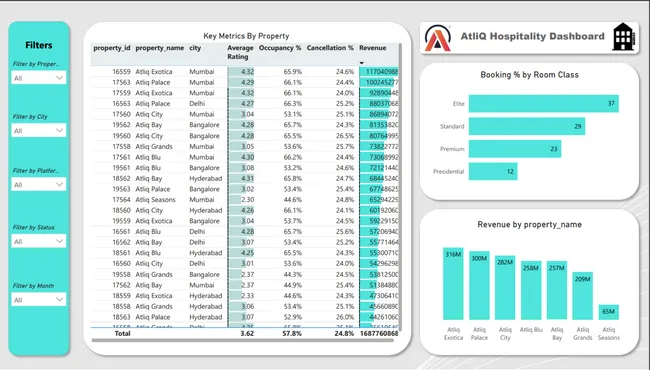Click Atliq Exotica in the 18559 row

point(153,296)
